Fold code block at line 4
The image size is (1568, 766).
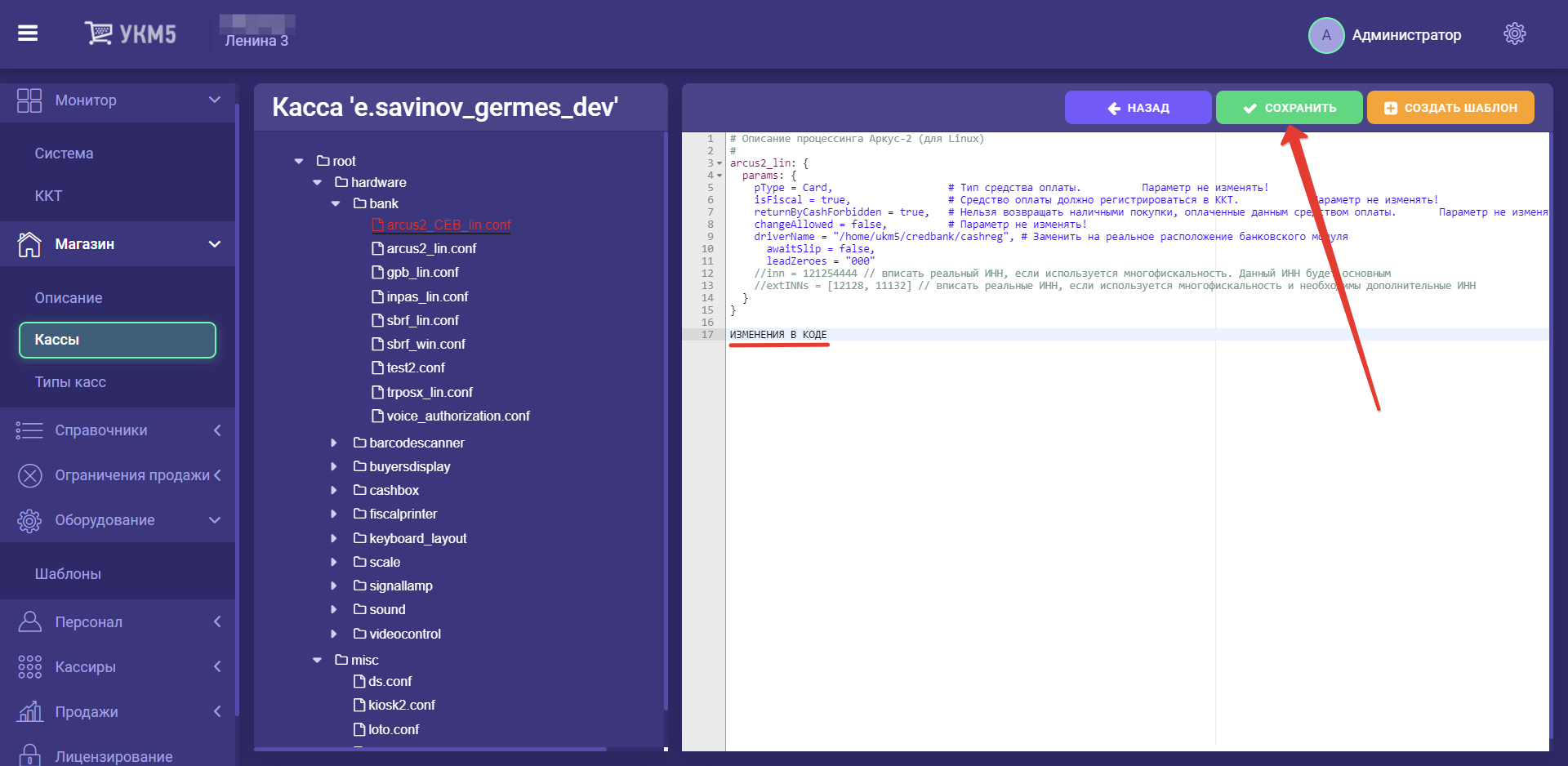coord(719,176)
